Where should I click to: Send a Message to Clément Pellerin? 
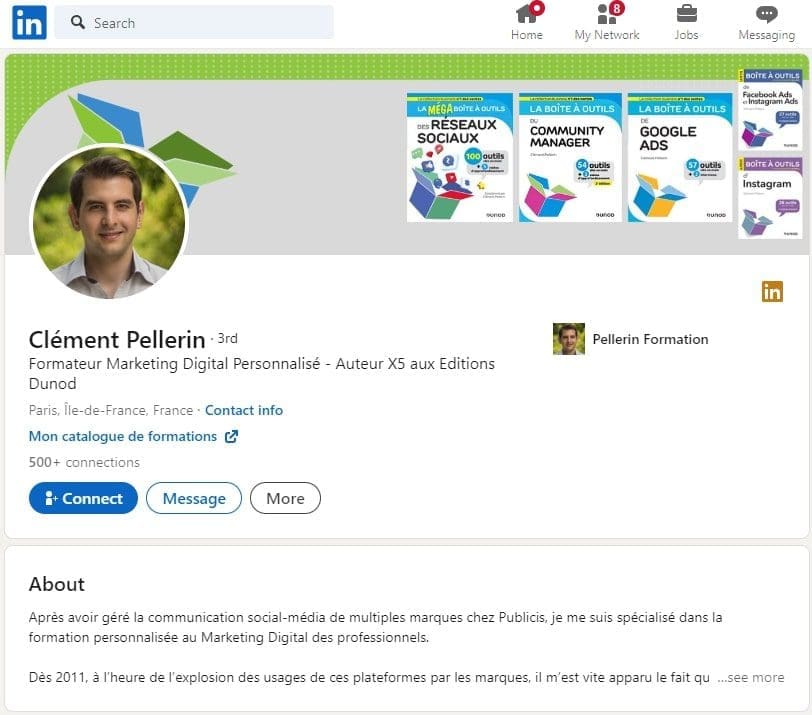tap(194, 498)
